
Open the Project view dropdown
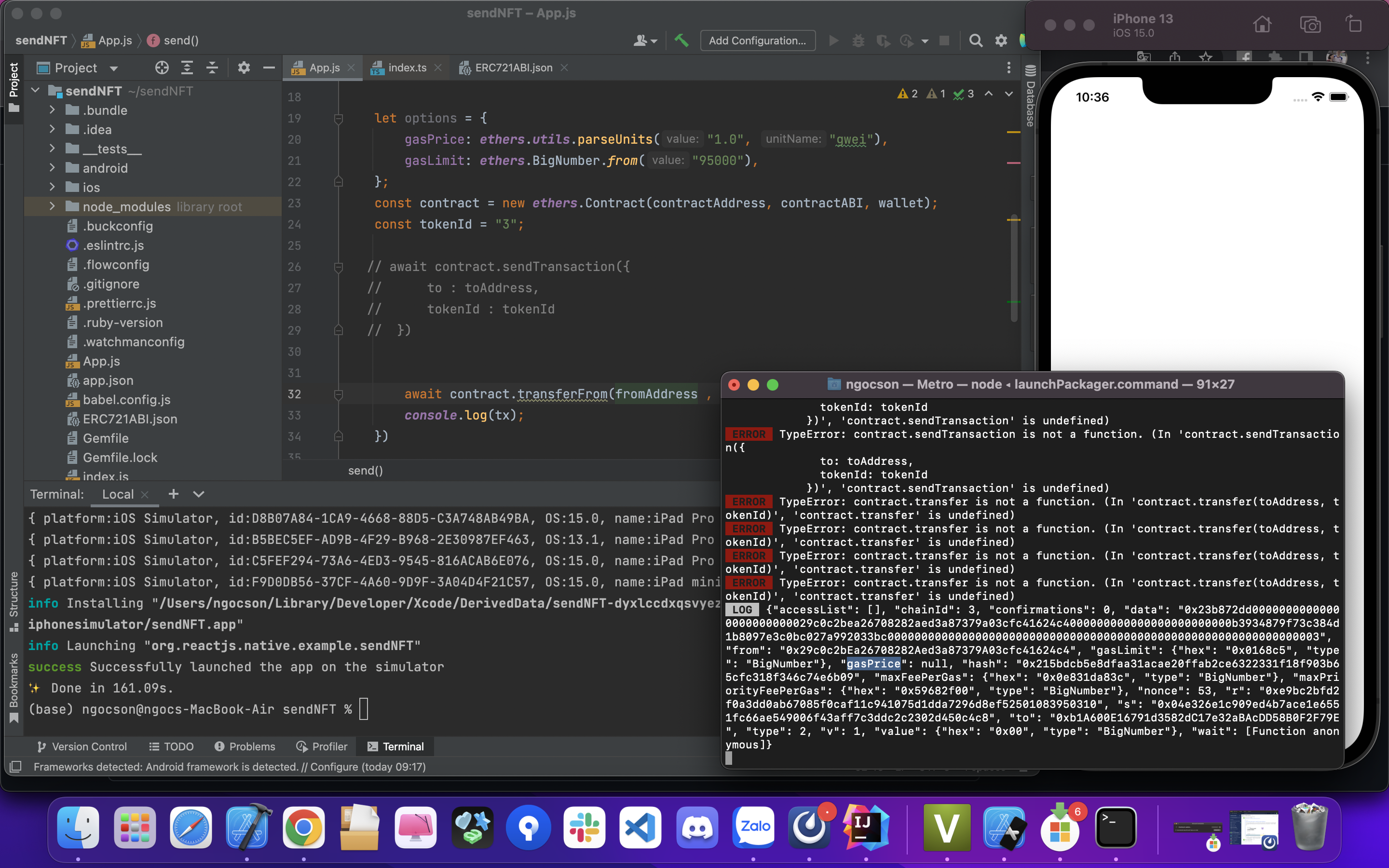click(x=114, y=68)
